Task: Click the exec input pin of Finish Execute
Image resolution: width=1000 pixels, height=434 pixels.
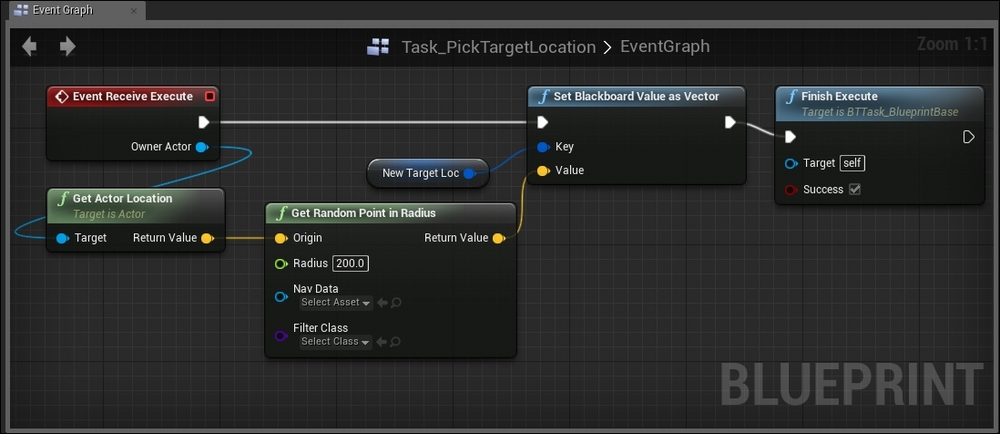Action: (790, 137)
